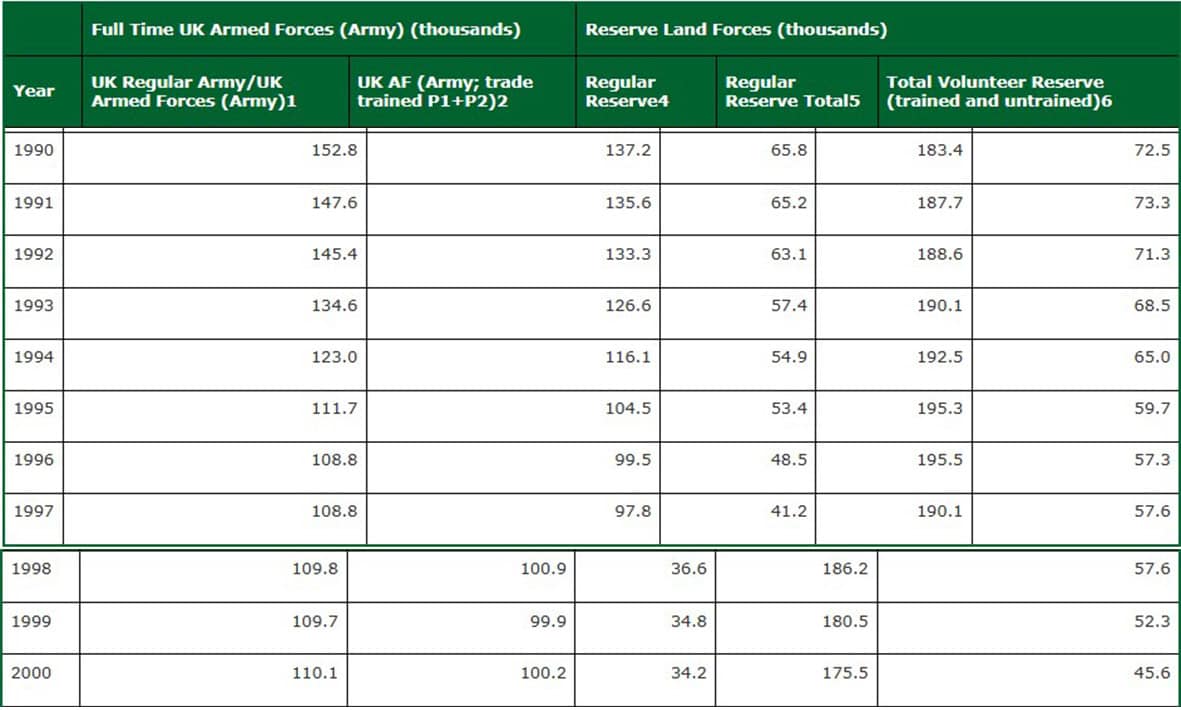The image size is (1181, 710).
Task: Click the value "65.0"
Action: [x=1152, y=356]
